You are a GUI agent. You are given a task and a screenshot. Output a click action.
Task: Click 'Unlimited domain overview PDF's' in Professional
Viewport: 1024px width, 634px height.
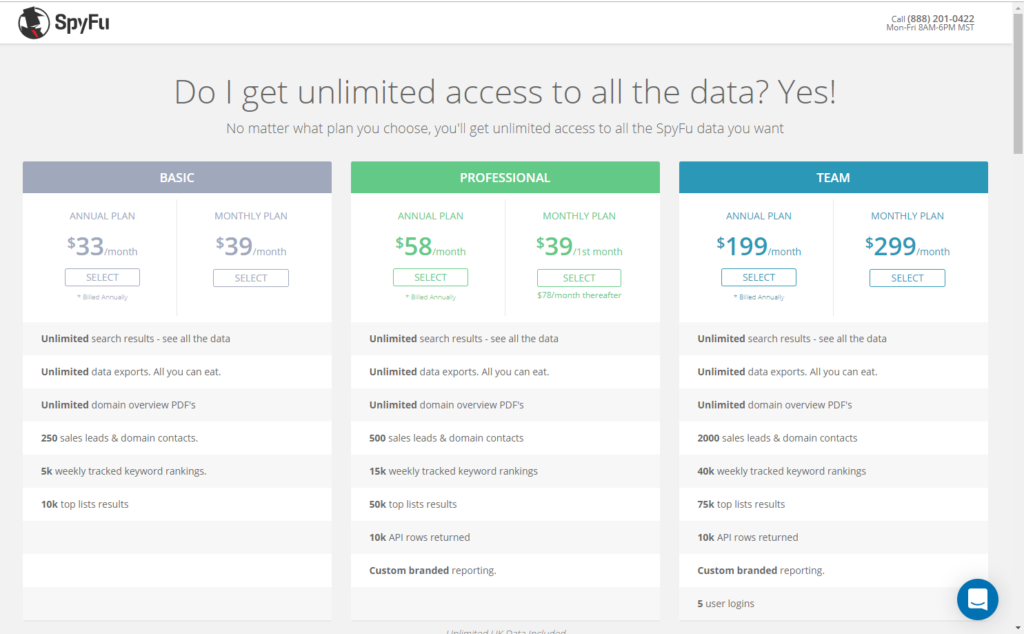pyautogui.click(x=446, y=405)
